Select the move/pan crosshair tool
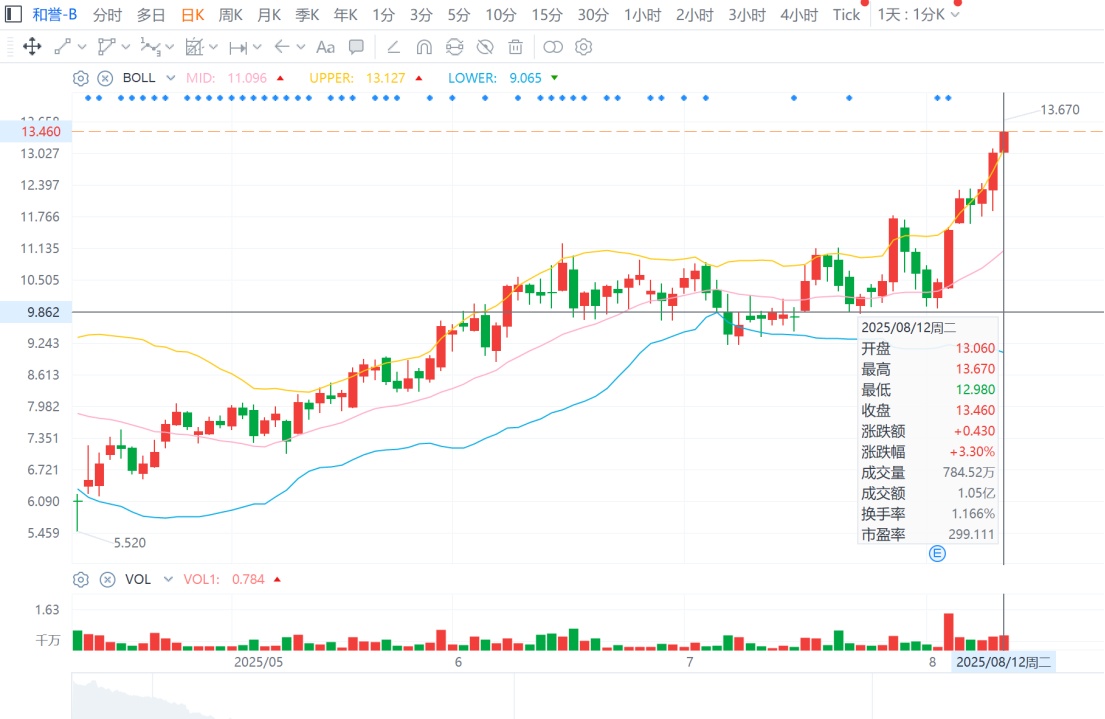Screen dimensions: 1105x719 32,47
